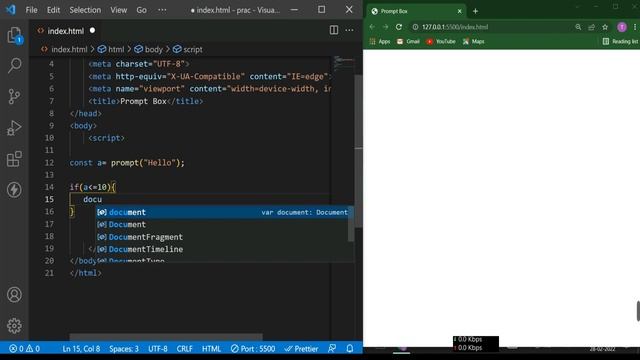Close the Prompt Box browser tab
This screenshot has width=640, height=360.
tap(459, 11)
